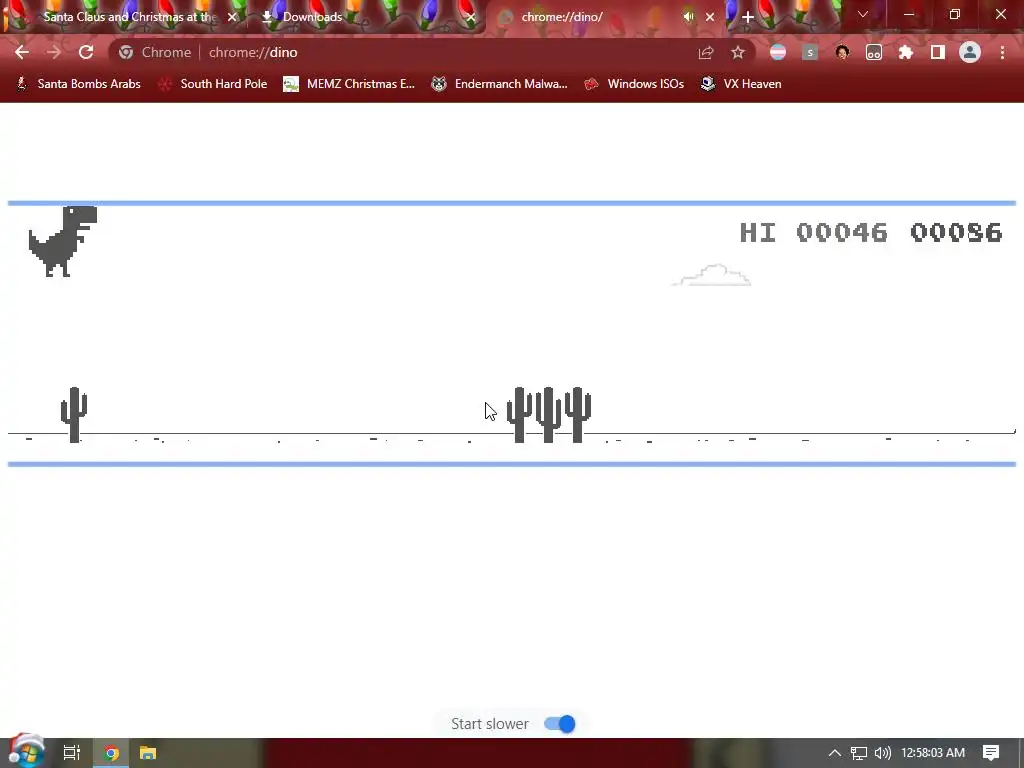The image size is (1024, 768).
Task: Restore down the Chrome window
Action: [x=955, y=14]
